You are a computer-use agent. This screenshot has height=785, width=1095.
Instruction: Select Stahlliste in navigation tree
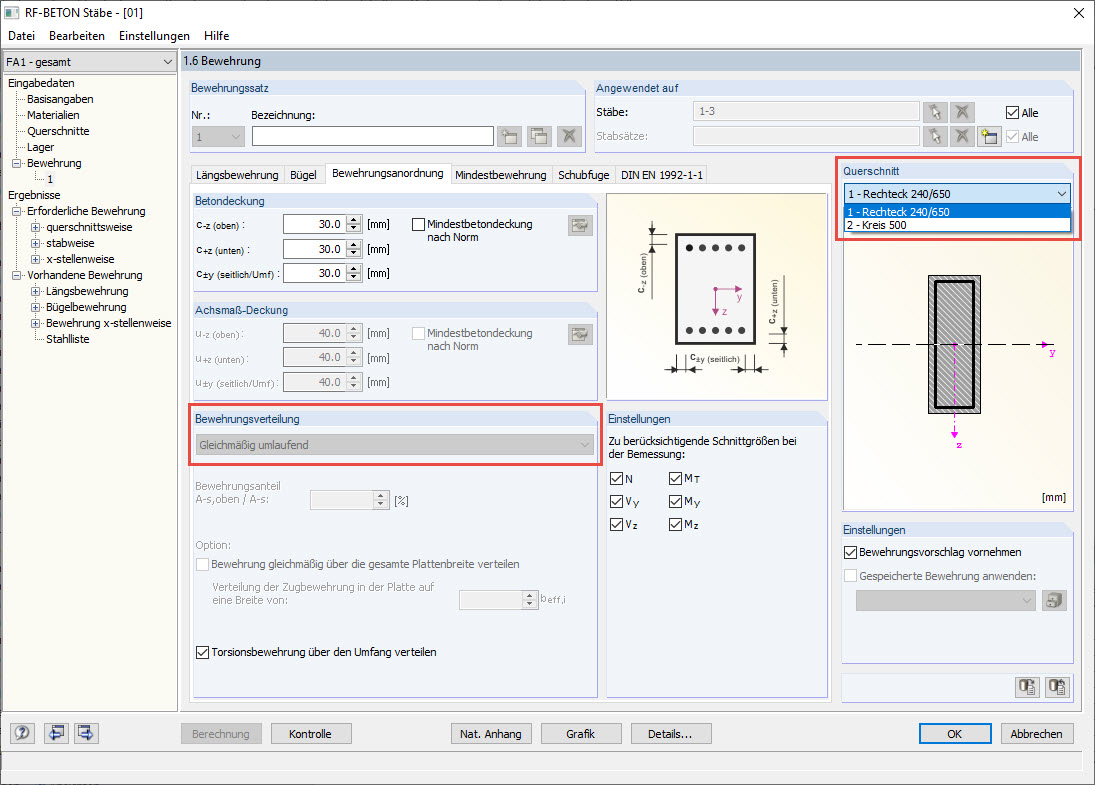click(x=68, y=339)
